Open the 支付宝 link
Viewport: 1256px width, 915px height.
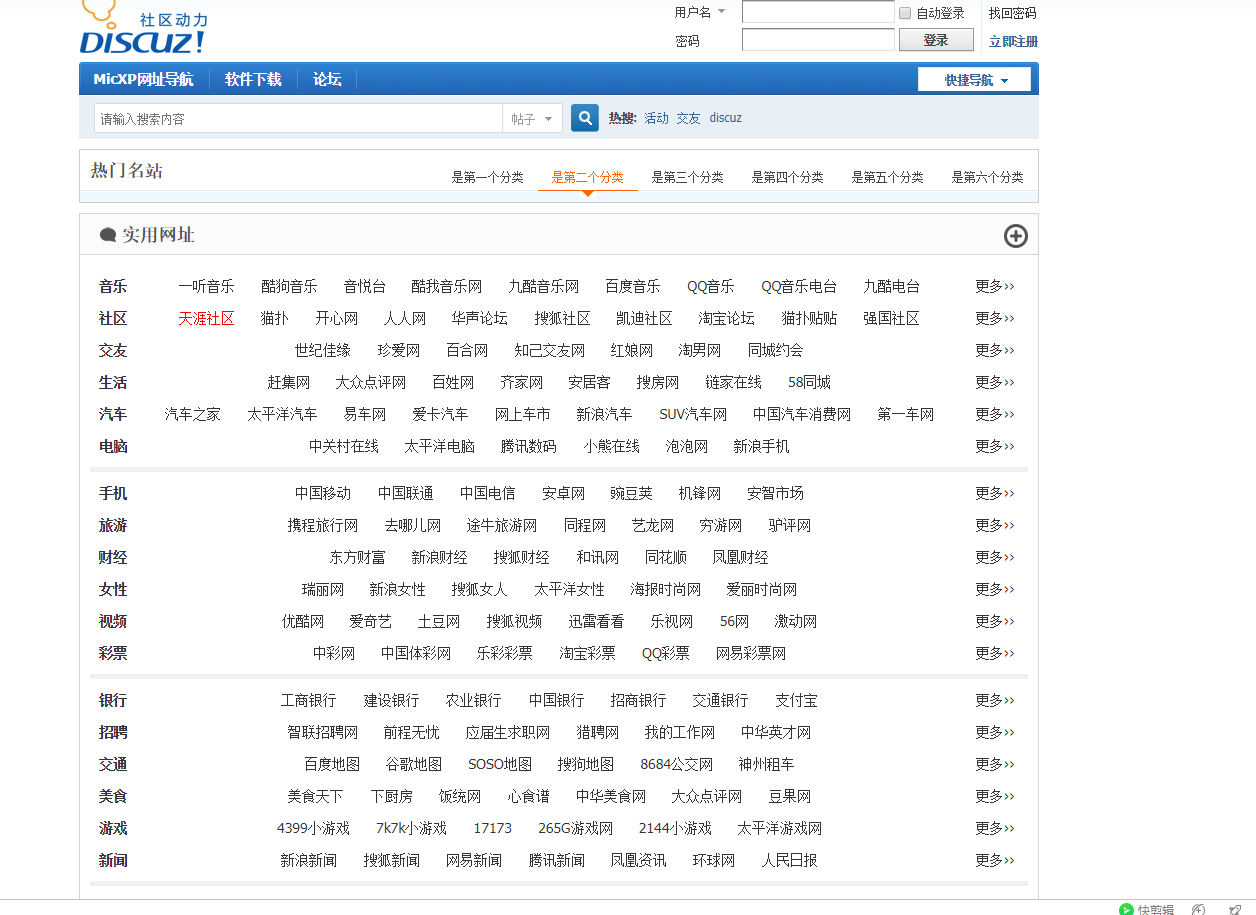[x=796, y=700]
